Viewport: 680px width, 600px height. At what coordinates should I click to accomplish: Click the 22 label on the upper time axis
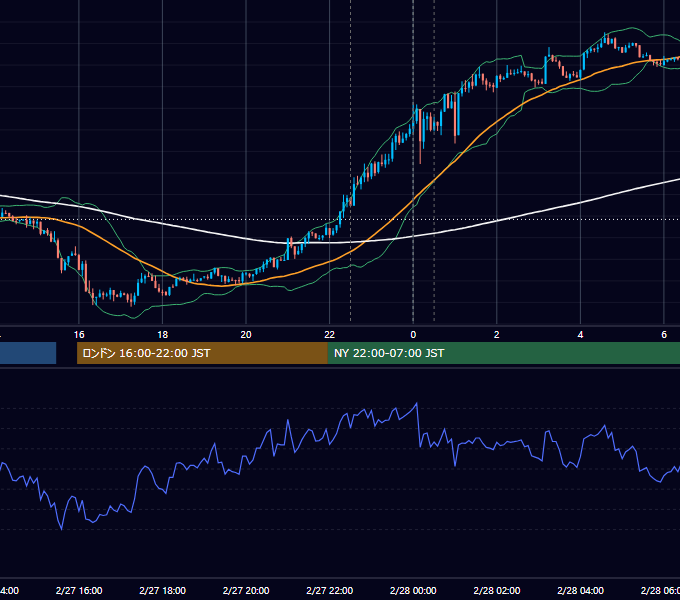click(x=330, y=335)
